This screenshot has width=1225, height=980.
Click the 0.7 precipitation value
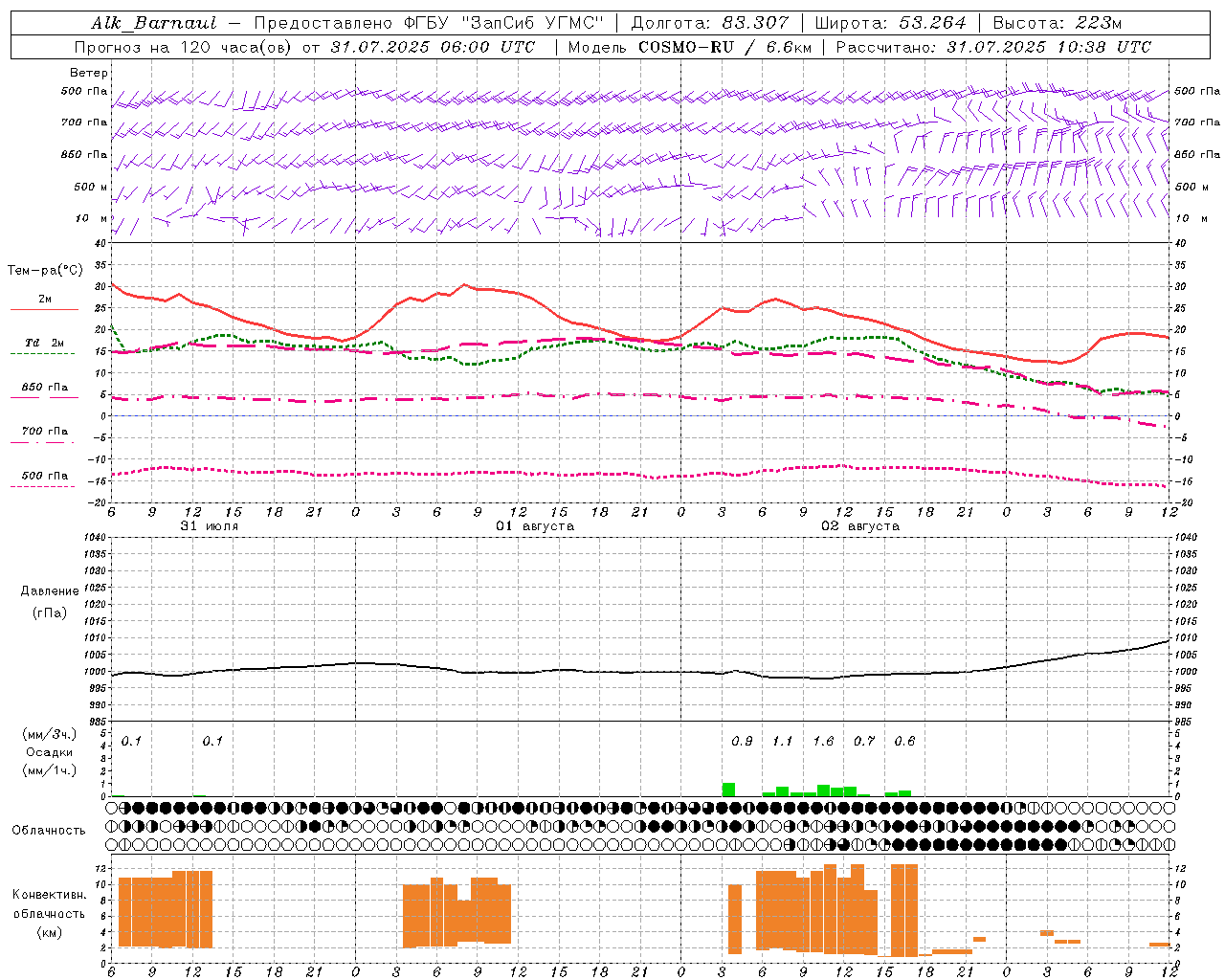[x=864, y=742]
